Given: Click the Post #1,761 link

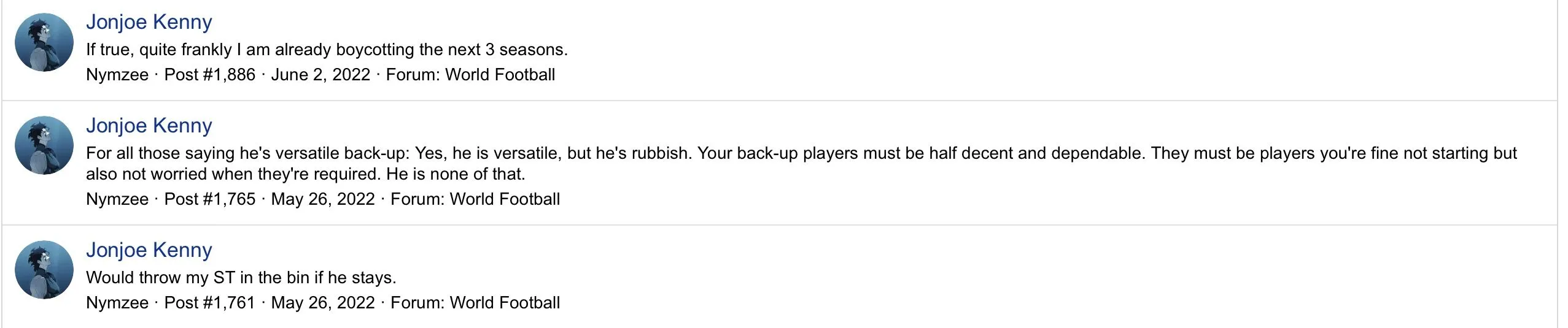Looking at the screenshot, I should 209,303.
